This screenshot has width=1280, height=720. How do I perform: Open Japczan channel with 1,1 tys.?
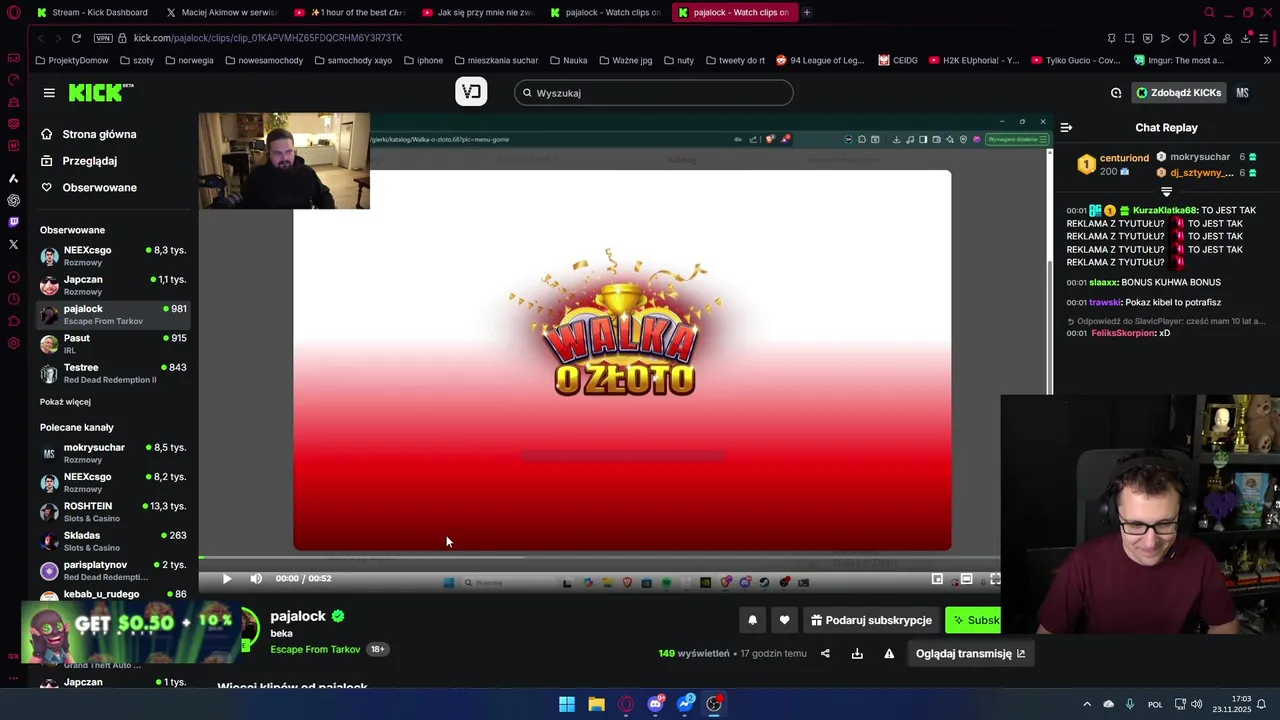pos(113,285)
